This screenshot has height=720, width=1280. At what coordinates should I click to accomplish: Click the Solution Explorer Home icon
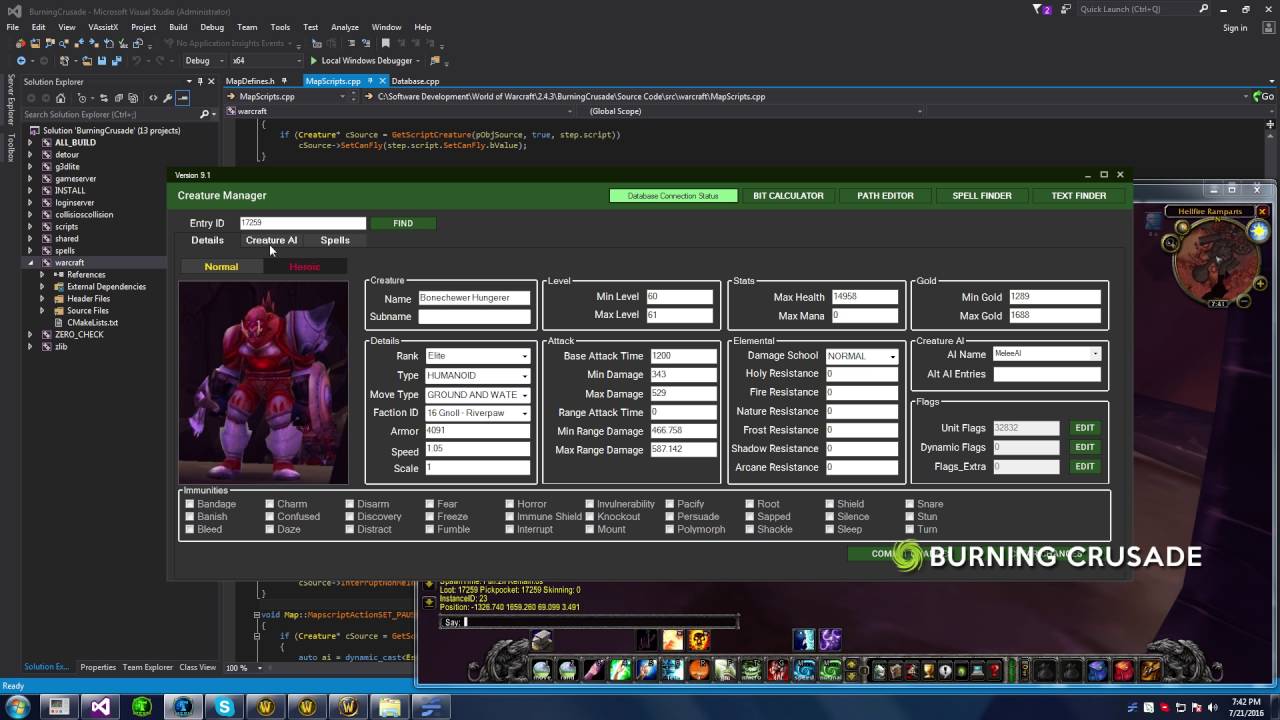point(60,98)
